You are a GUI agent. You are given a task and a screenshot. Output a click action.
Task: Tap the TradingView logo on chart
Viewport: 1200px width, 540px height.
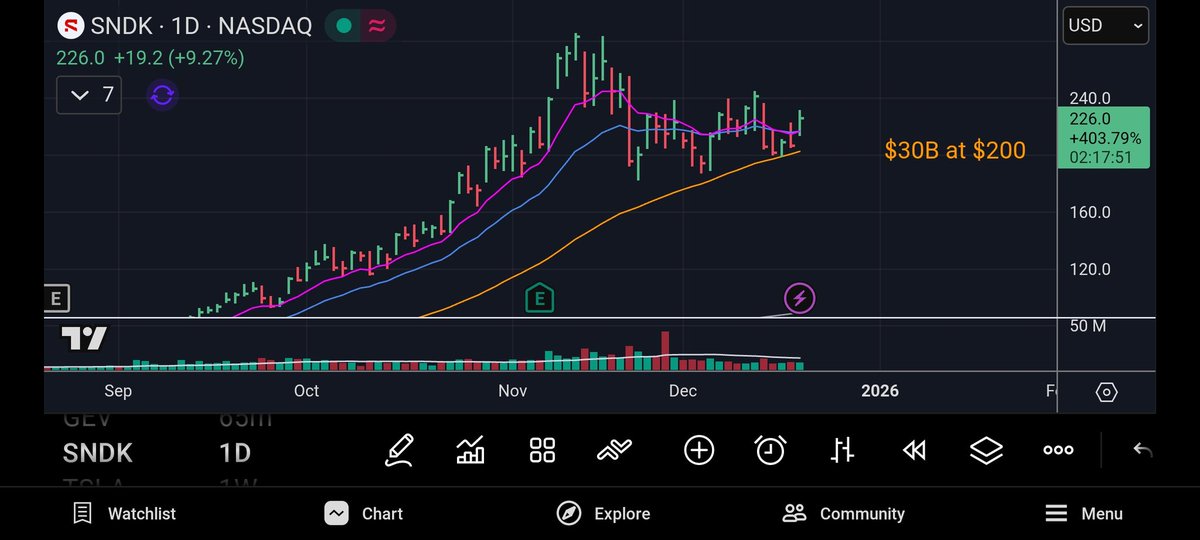pos(84,339)
